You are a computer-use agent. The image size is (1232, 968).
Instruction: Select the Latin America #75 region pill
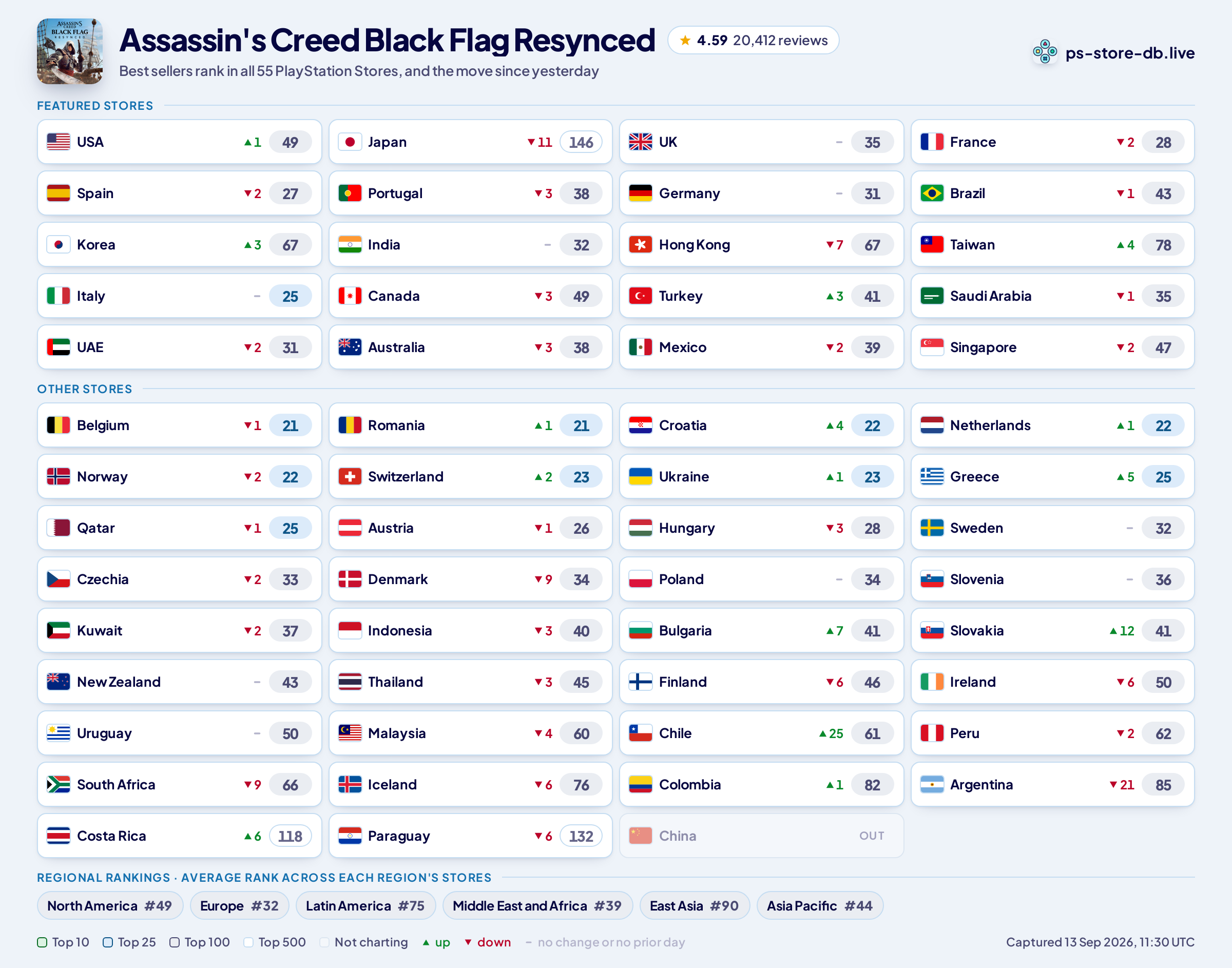click(365, 906)
